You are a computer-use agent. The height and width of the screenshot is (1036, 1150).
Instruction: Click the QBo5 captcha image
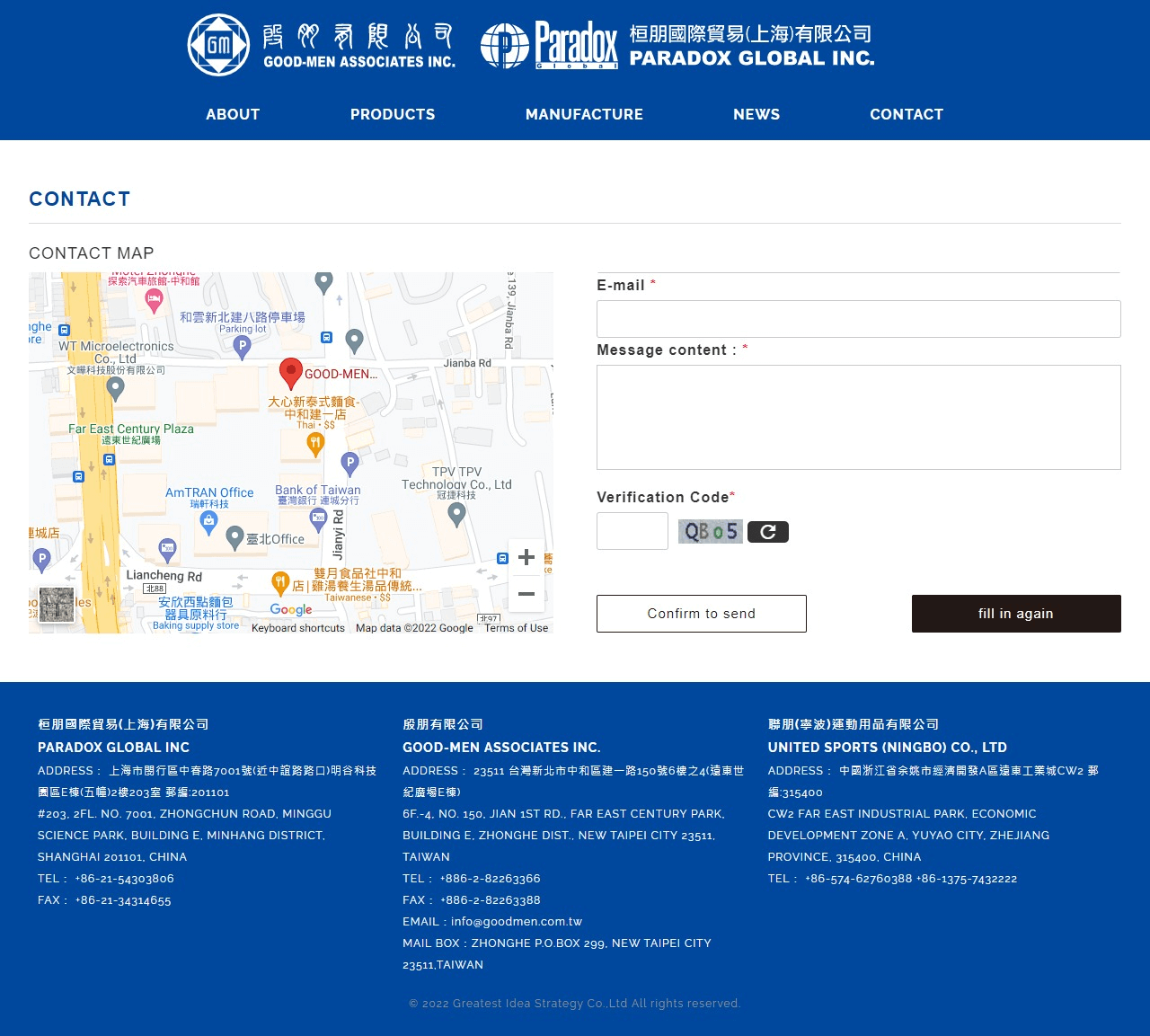point(711,532)
